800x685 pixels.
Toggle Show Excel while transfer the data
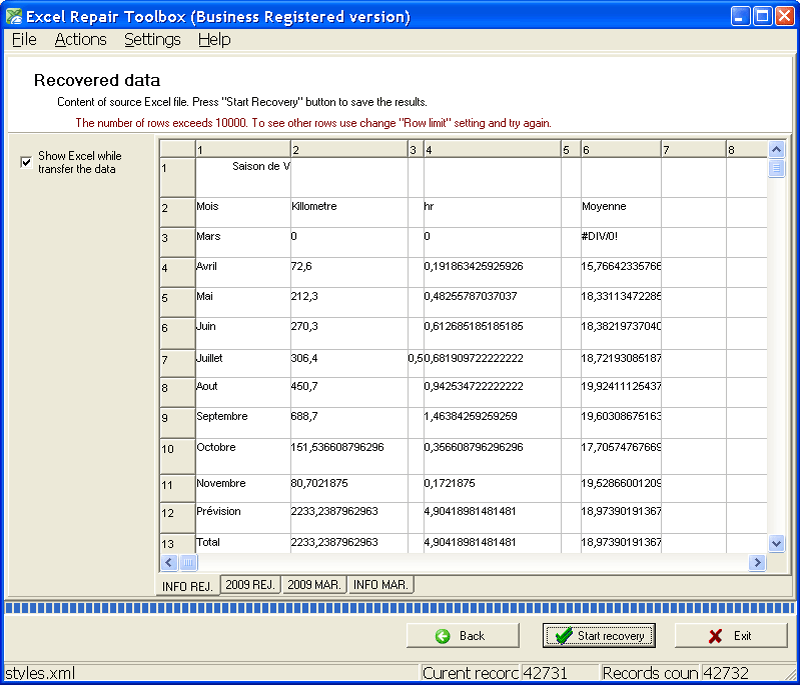[26, 163]
